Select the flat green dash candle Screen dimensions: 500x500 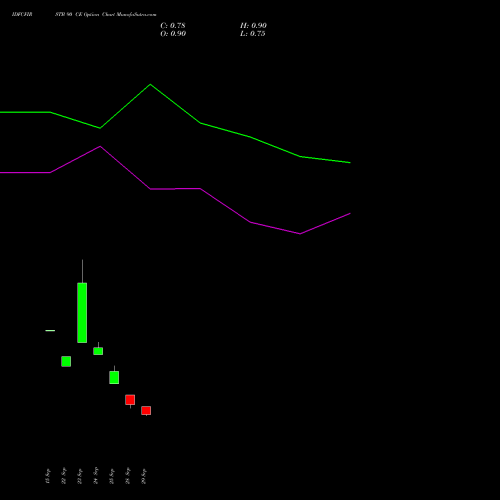(x=50, y=330)
